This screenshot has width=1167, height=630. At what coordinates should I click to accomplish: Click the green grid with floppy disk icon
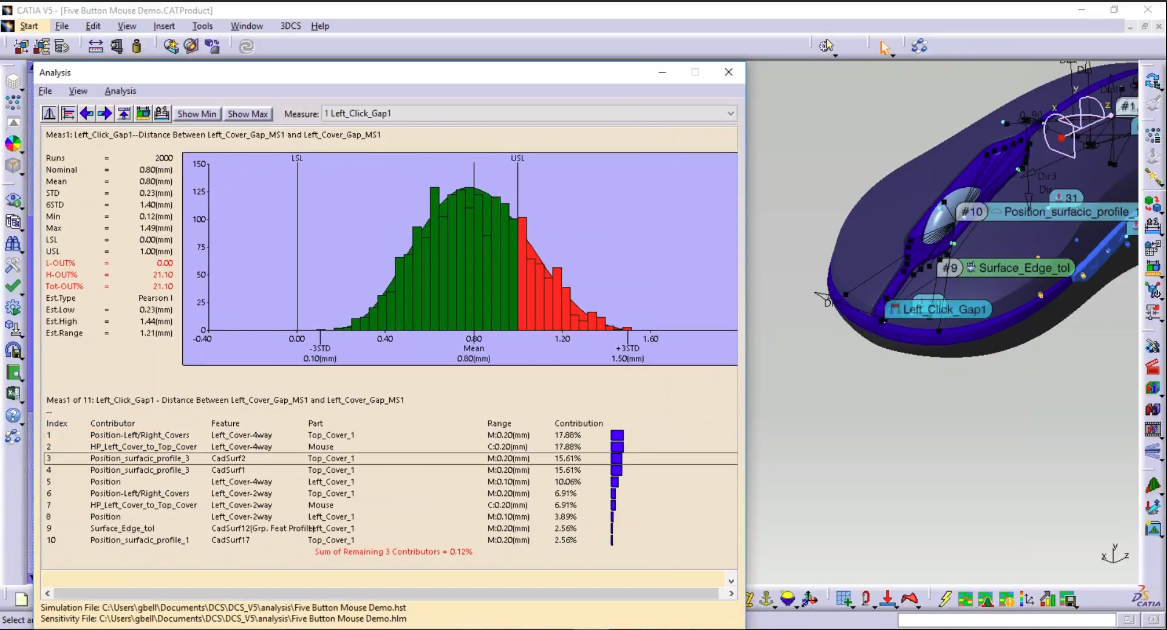1069,599
